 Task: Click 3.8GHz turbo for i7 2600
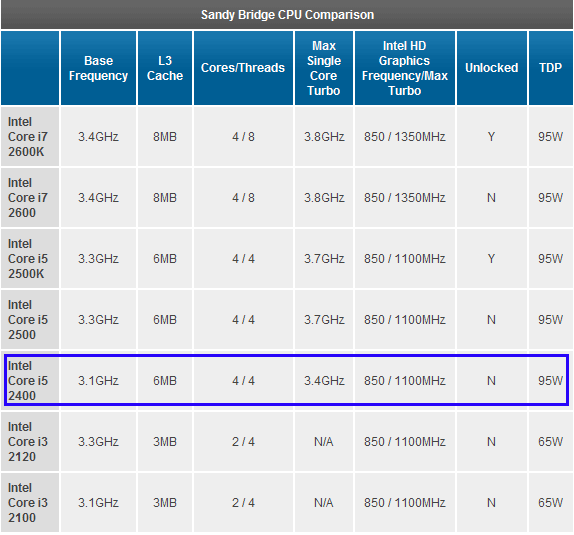pyautogui.click(x=324, y=198)
